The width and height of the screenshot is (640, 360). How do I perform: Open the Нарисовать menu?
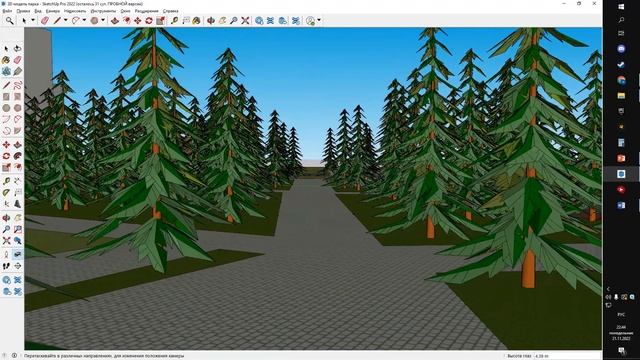coord(75,11)
